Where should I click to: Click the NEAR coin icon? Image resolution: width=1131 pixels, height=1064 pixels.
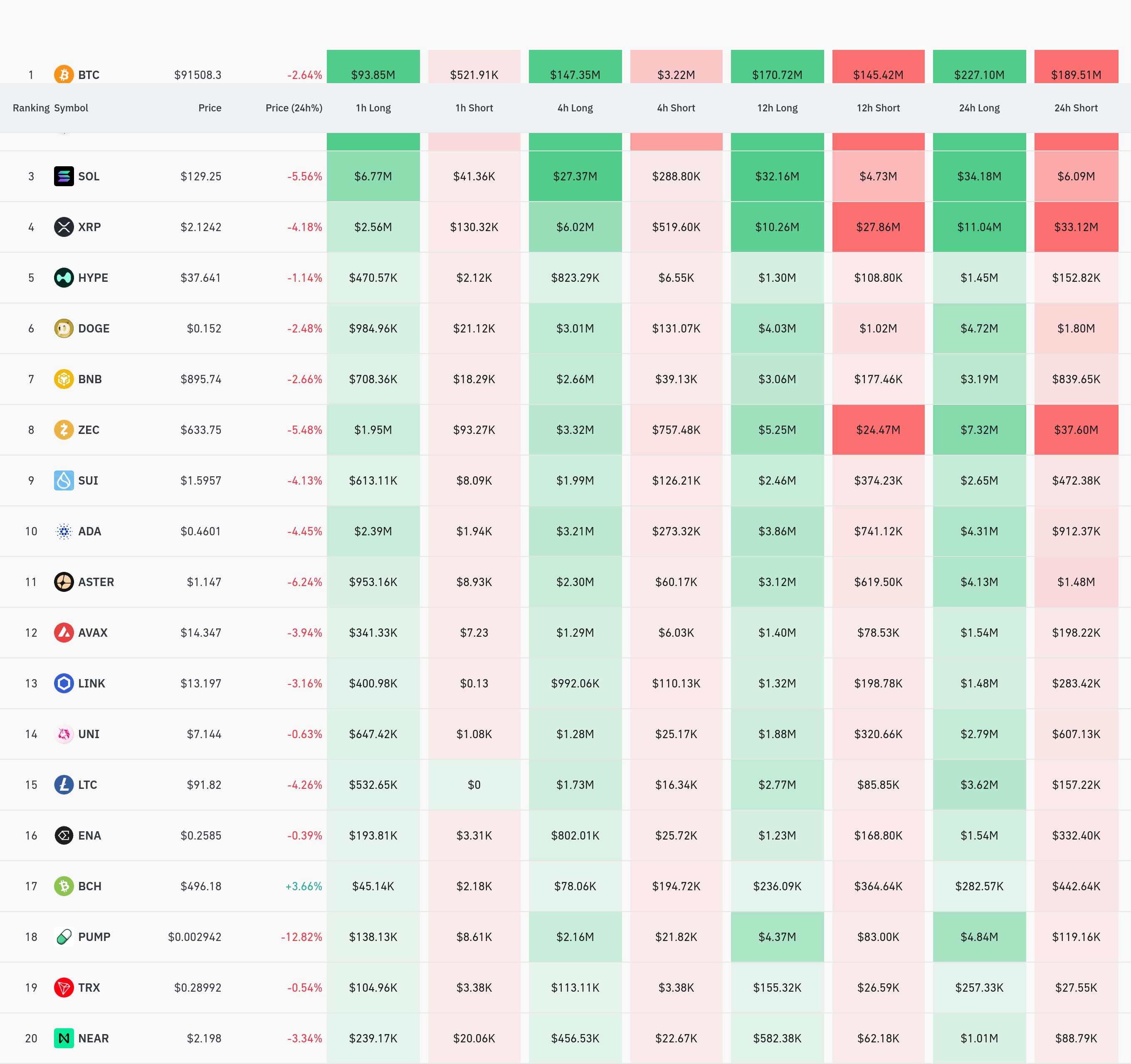(64, 1038)
